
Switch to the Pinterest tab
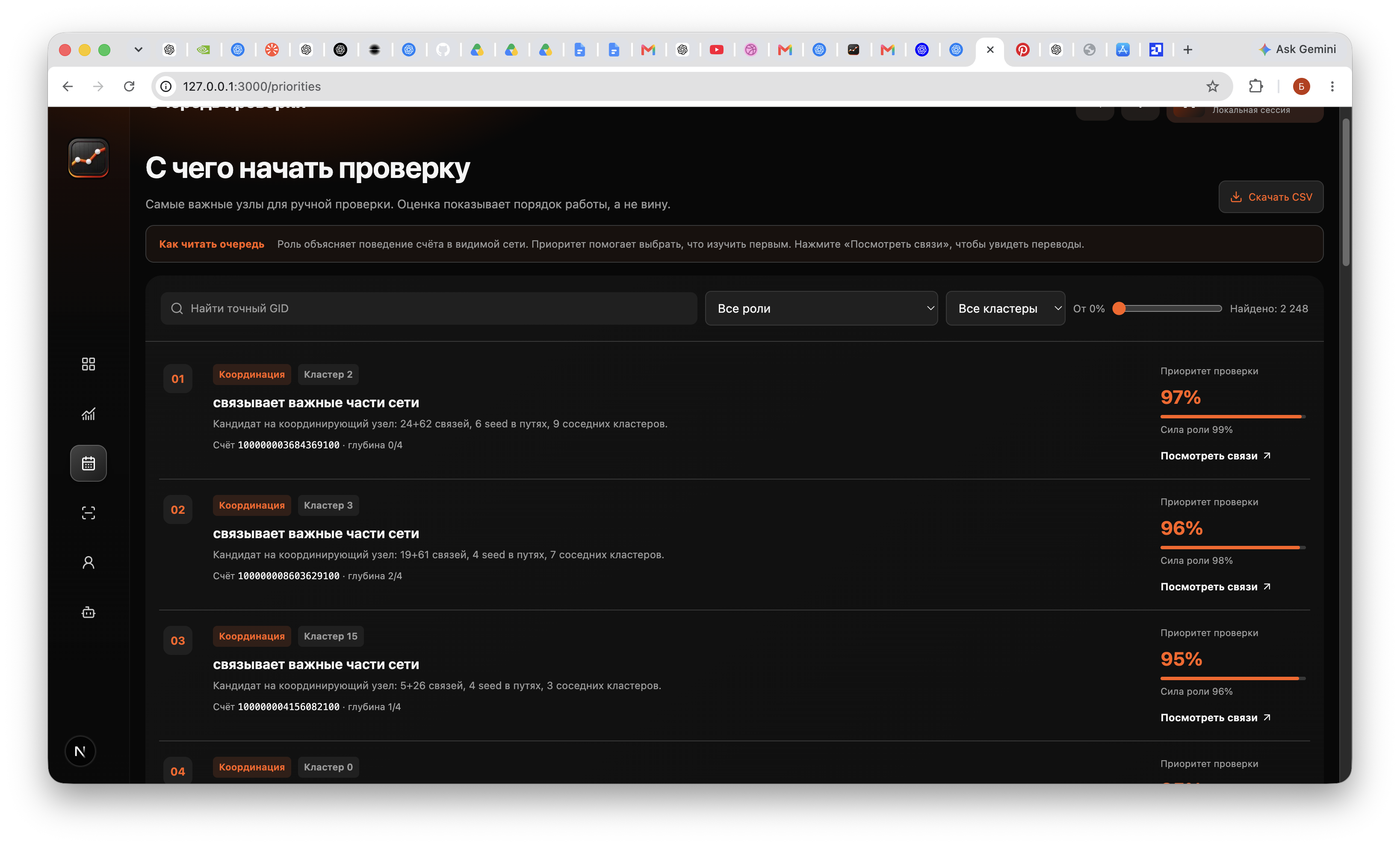pos(1023,50)
